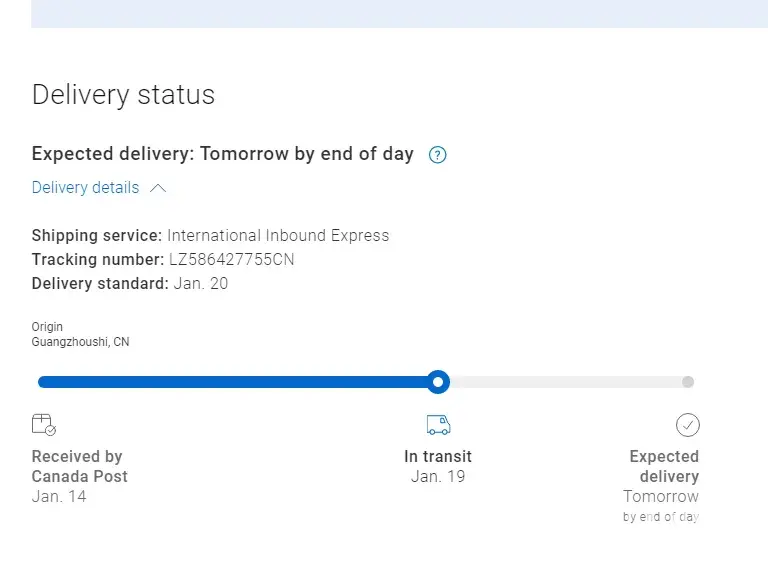This screenshot has width=768, height=574.
Task: Click the In transit status label
Action: coord(438,456)
